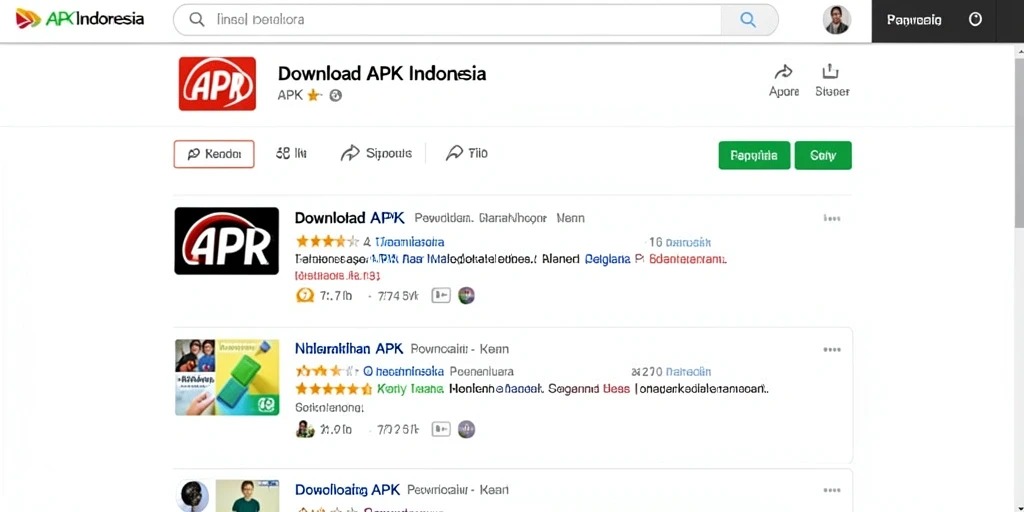The image size is (1024, 512).
Task: Open the collage thumbnail of Nhlarnklhan APK
Action: pyautogui.click(x=227, y=377)
